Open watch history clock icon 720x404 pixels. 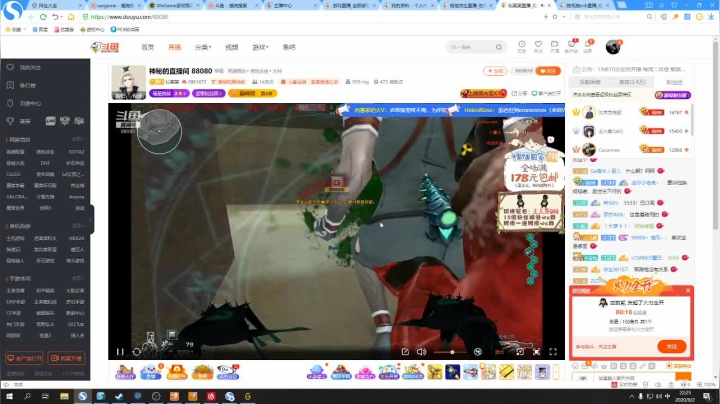pos(522,46)
